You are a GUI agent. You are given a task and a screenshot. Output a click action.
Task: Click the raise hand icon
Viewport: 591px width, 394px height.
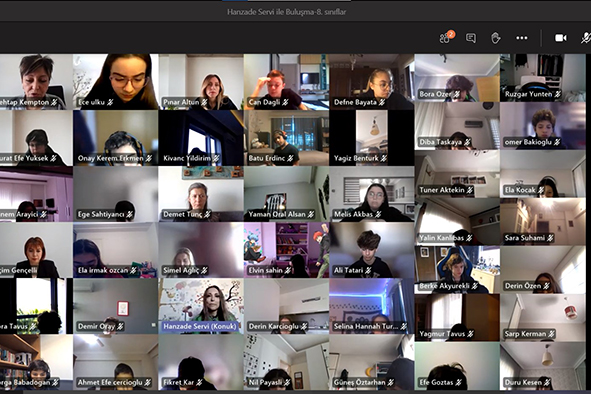[x=496, y=38]
